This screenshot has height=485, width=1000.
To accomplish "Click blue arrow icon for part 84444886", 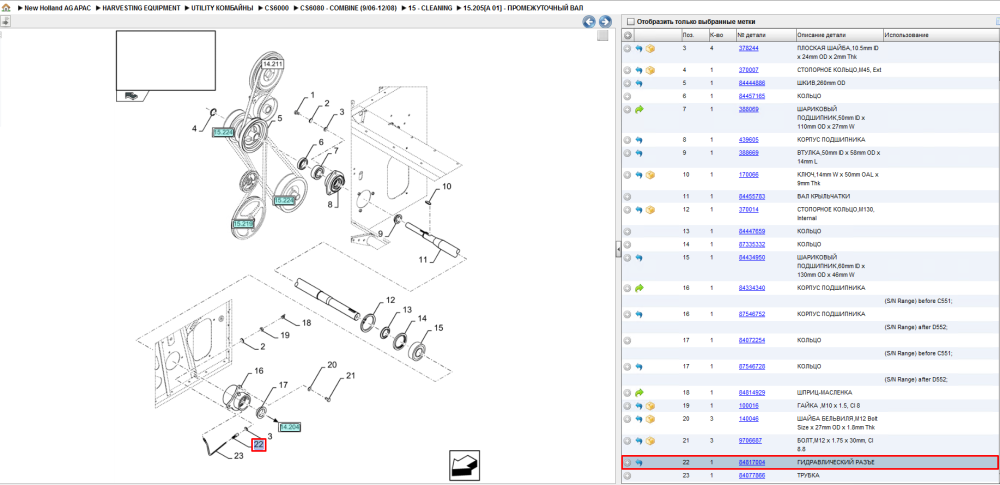I will [639, 83].
